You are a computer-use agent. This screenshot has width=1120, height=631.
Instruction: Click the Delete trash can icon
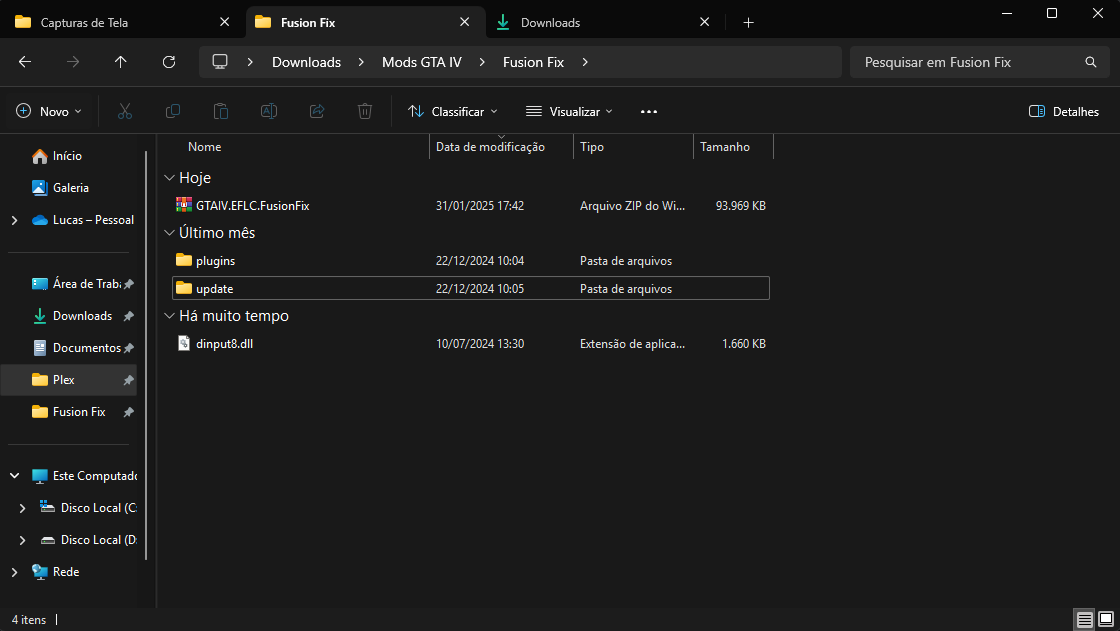click(365, 111)
